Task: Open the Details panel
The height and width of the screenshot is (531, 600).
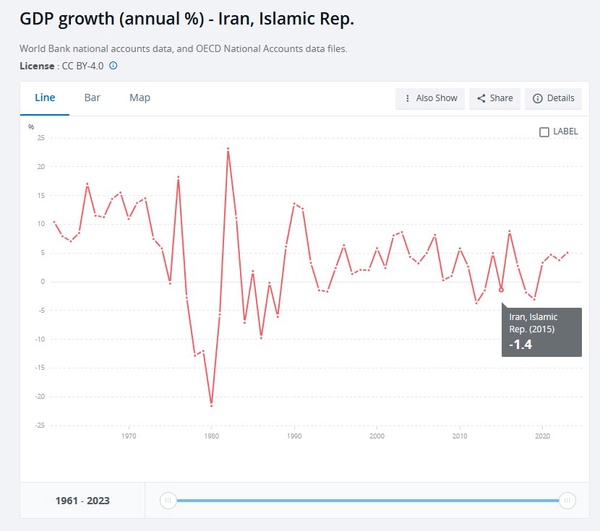Action: 553,98
